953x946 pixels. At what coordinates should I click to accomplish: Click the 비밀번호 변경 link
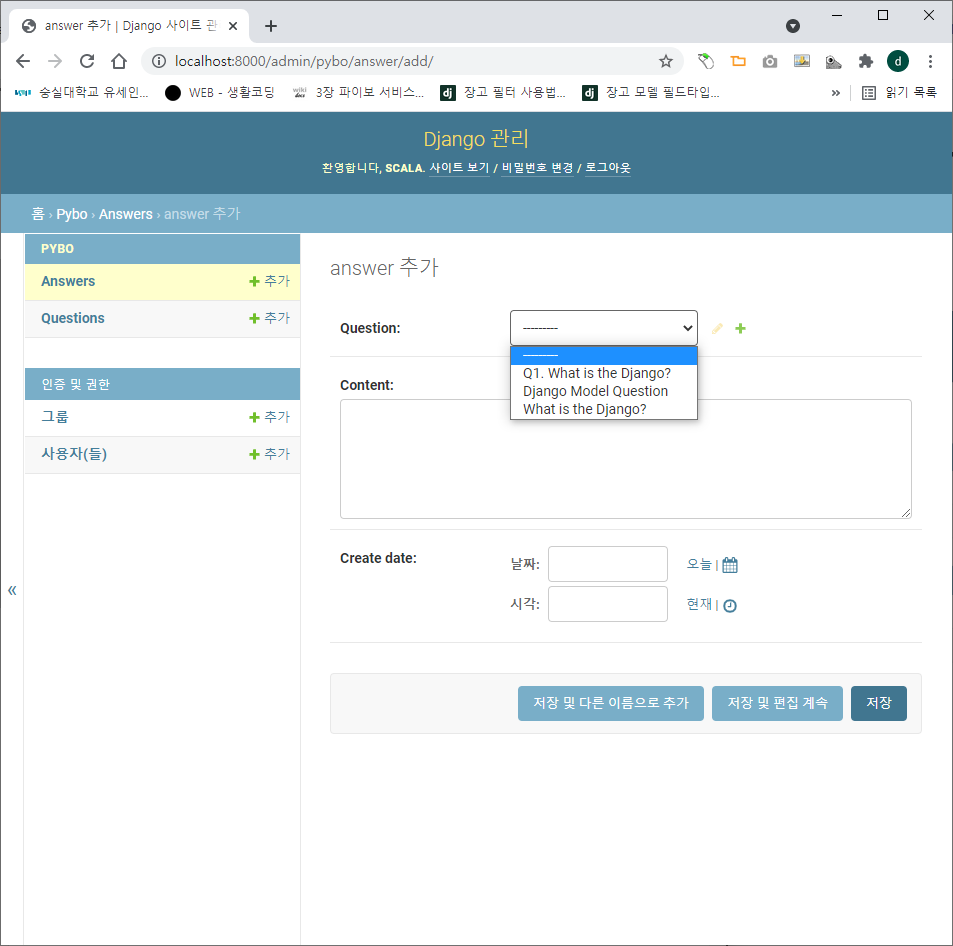pyautogui.click(x=537, y=168)
